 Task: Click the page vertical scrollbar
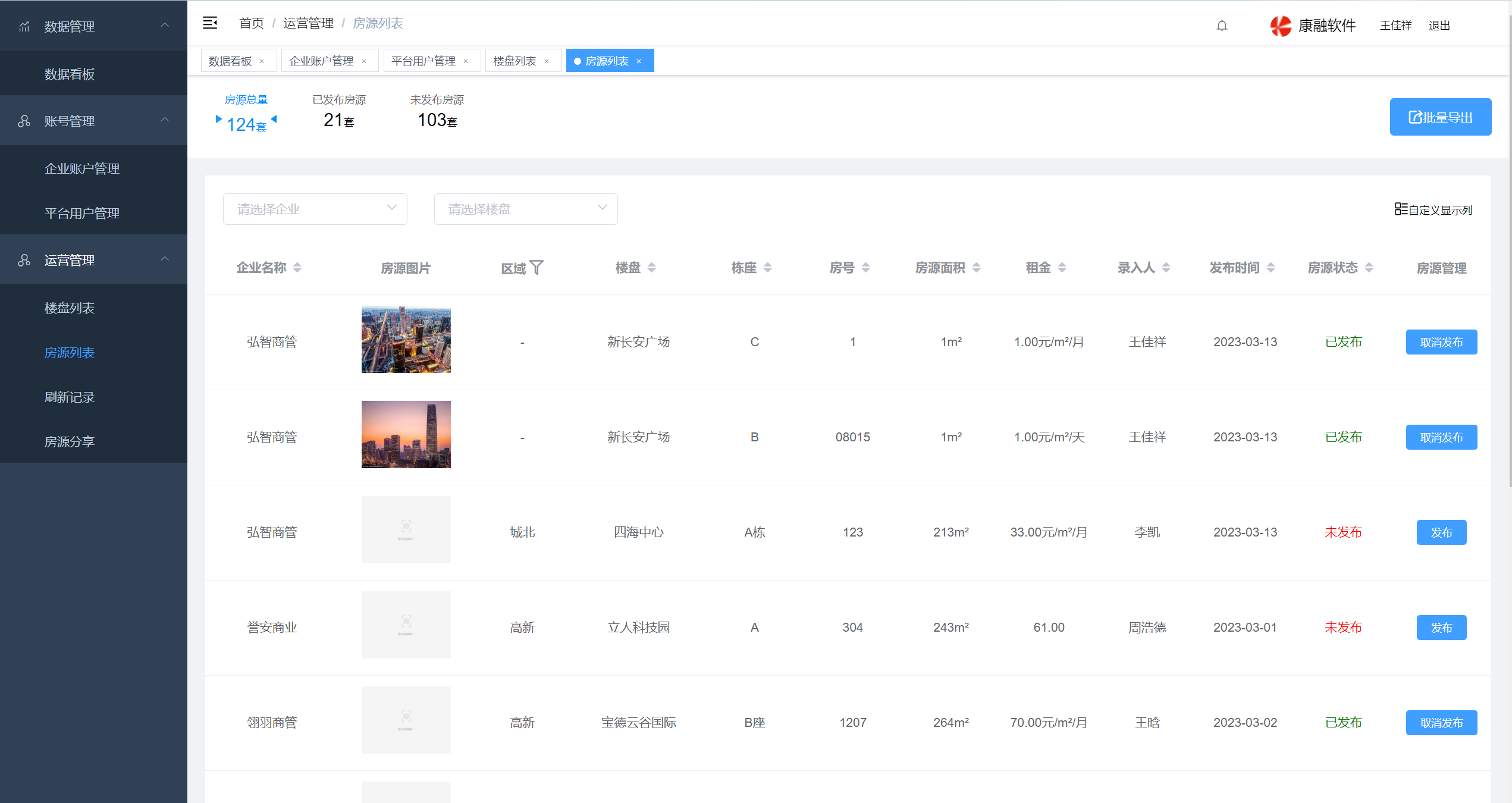[1510, 250]
